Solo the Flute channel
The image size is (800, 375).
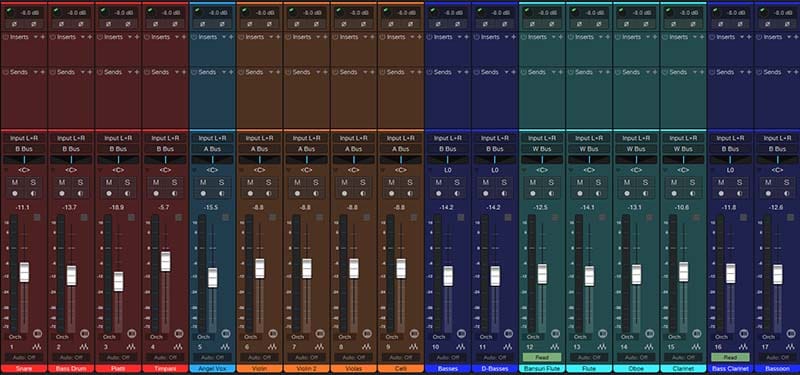[x=598, y=182]
